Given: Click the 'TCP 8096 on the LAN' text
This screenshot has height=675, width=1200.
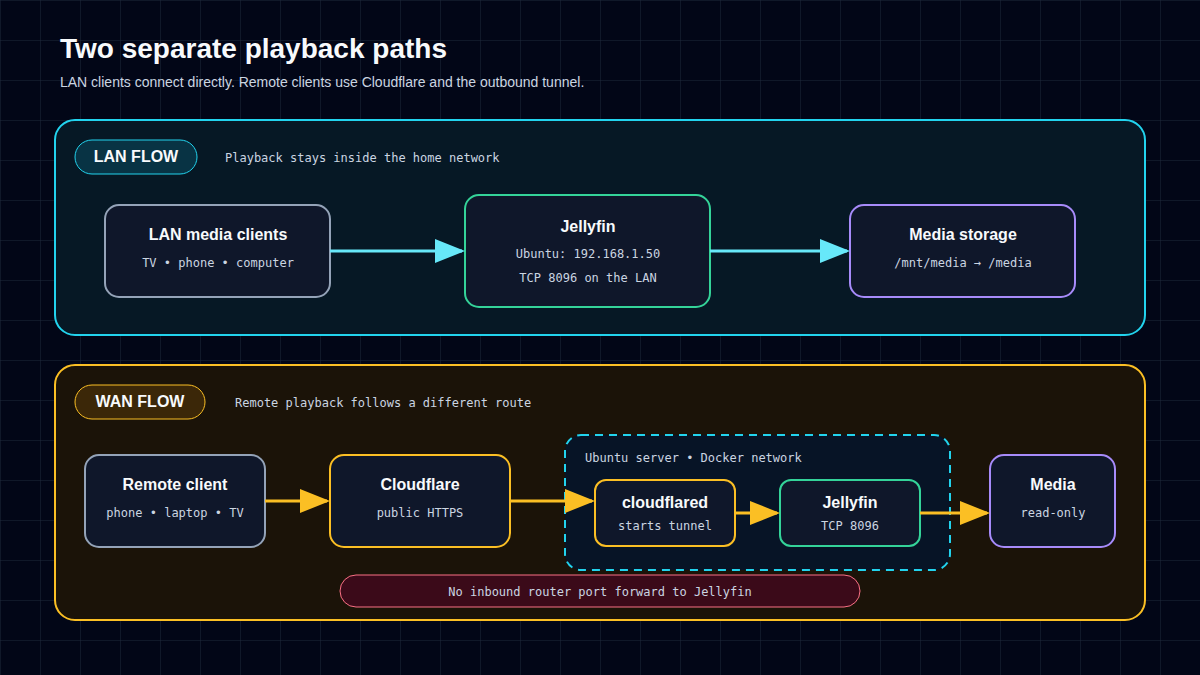Looking at the screenshot, I should tap(588, 278).
